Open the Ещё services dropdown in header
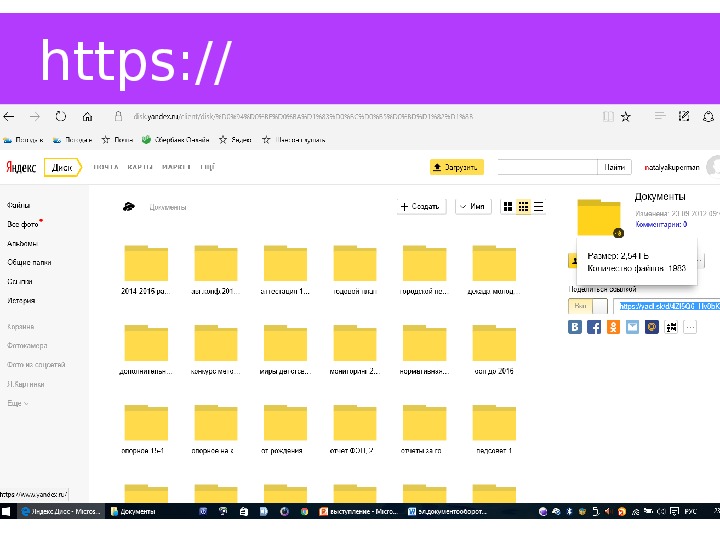Image resolution: width=720 pixels, height=540 pixels. coord(207,167)
